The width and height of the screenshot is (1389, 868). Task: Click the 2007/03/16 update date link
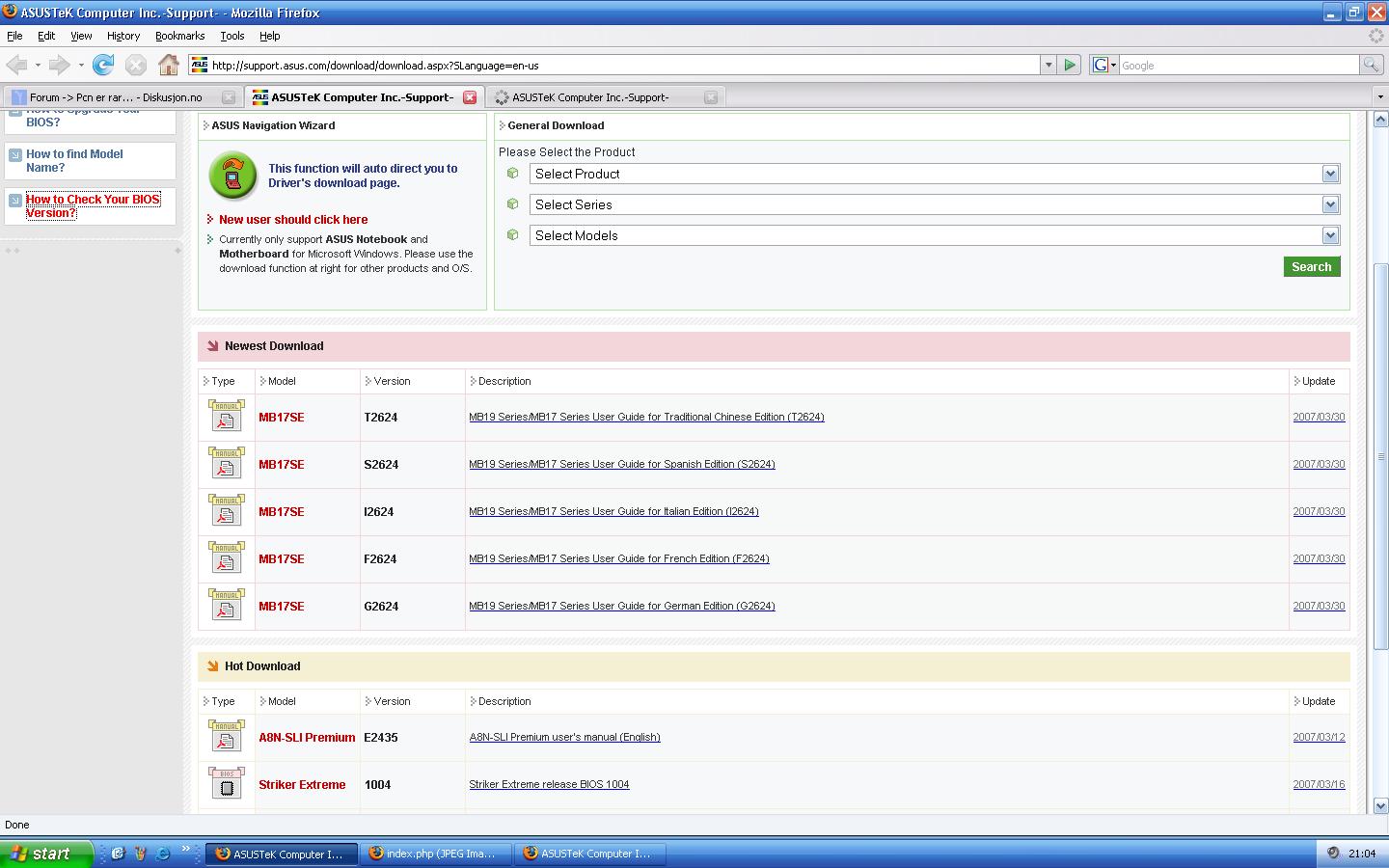pyautogui.click(x=1319, y=785)
